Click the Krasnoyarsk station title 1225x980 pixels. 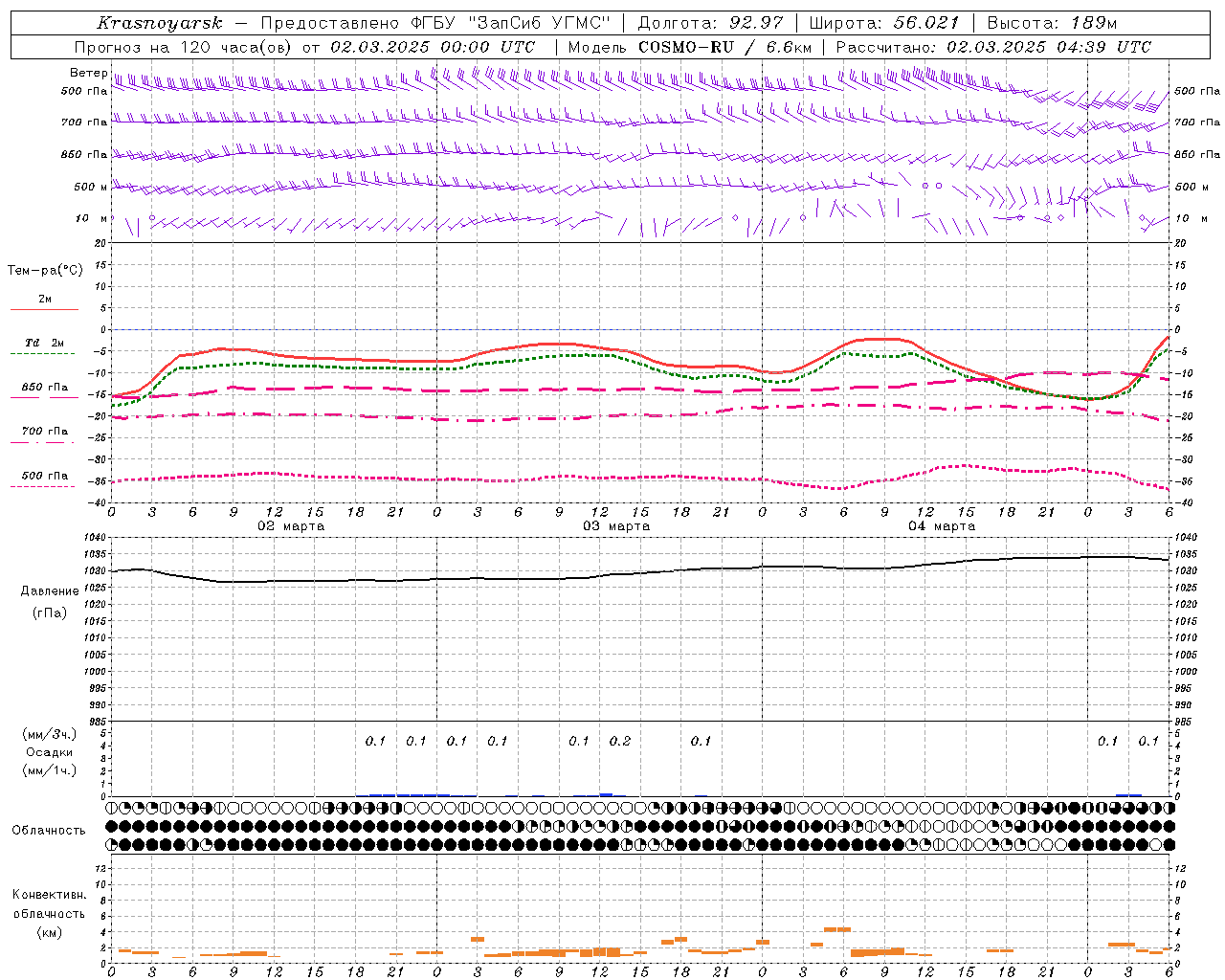click(160, 23)
